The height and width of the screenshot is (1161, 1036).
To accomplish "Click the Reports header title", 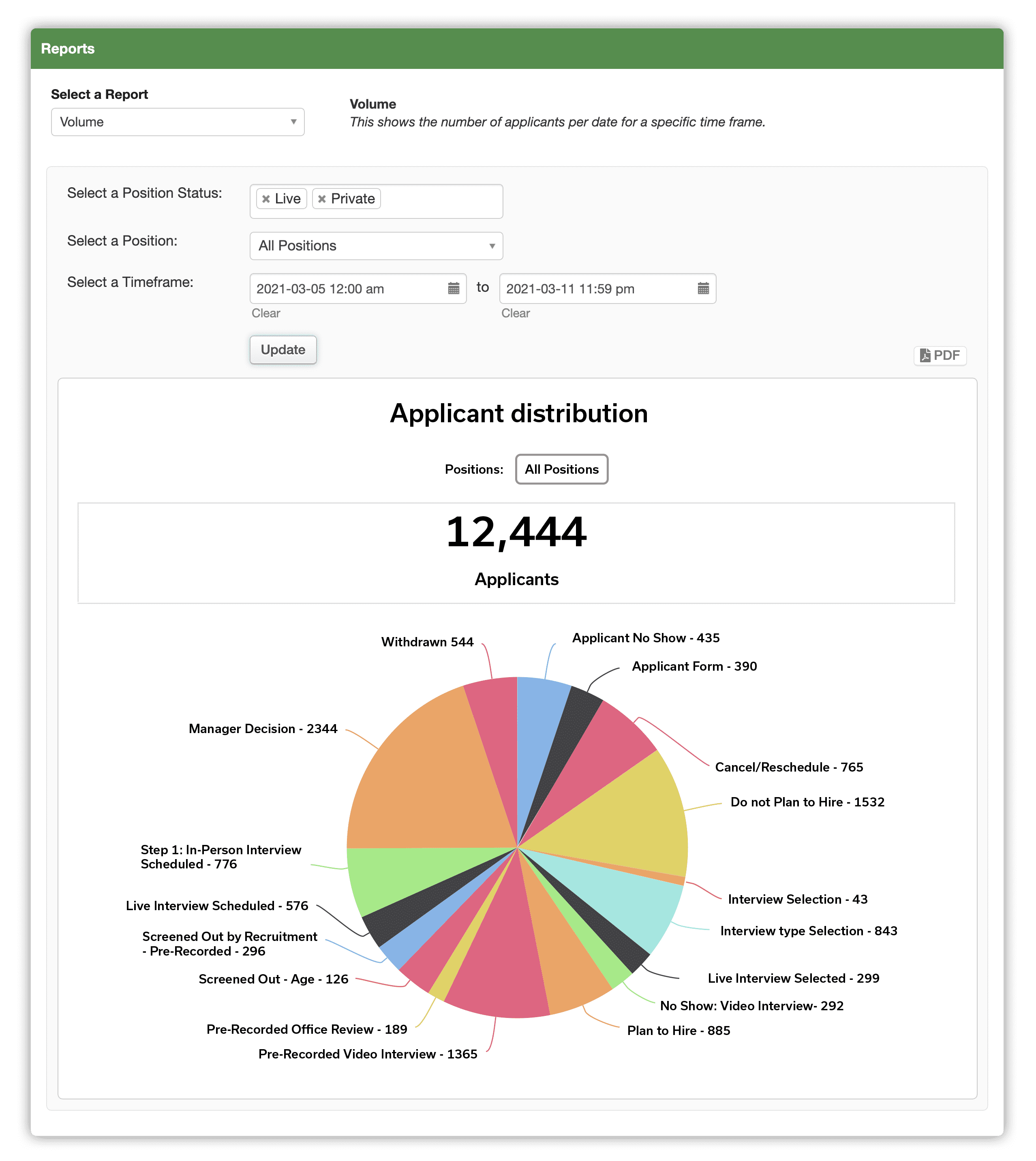I will (x=68, y=48).
